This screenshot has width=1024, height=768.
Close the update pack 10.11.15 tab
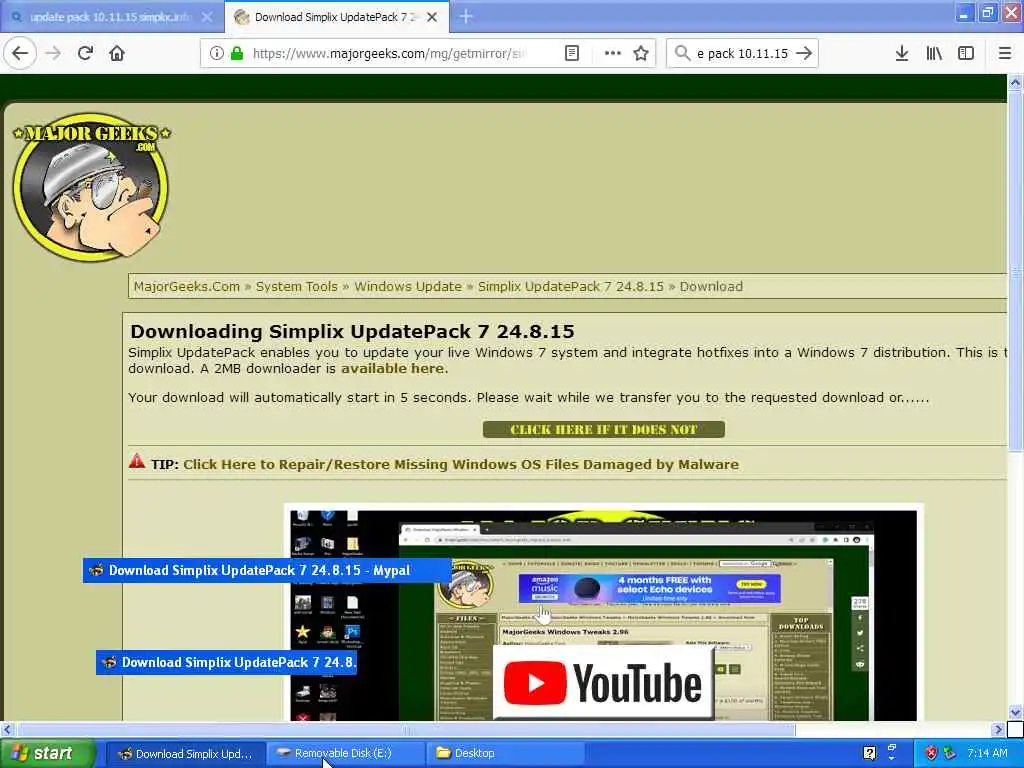(207, 18)
